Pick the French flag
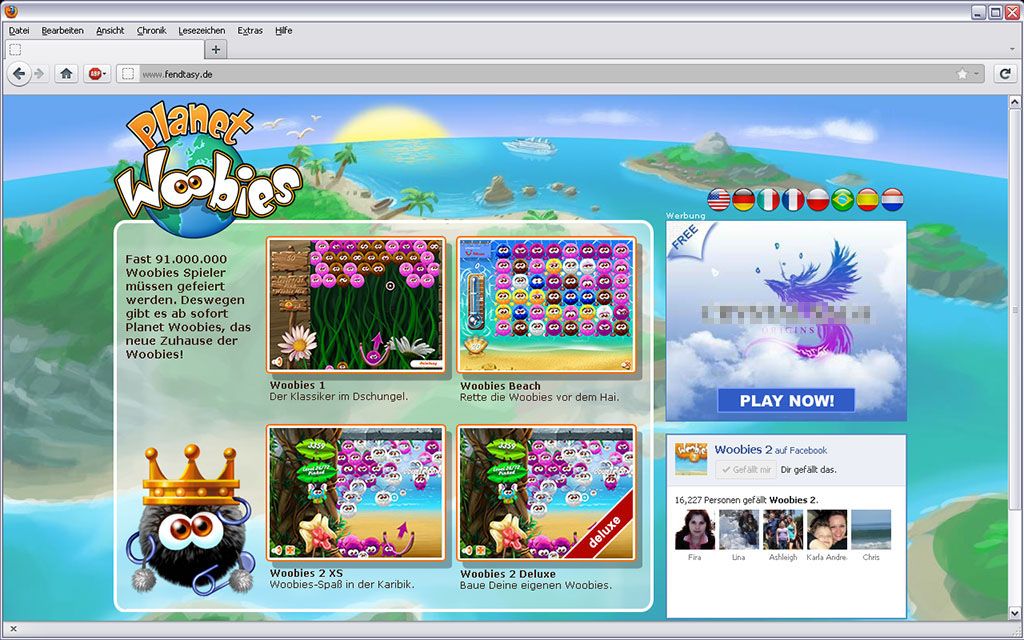 (x=793, y=200)
